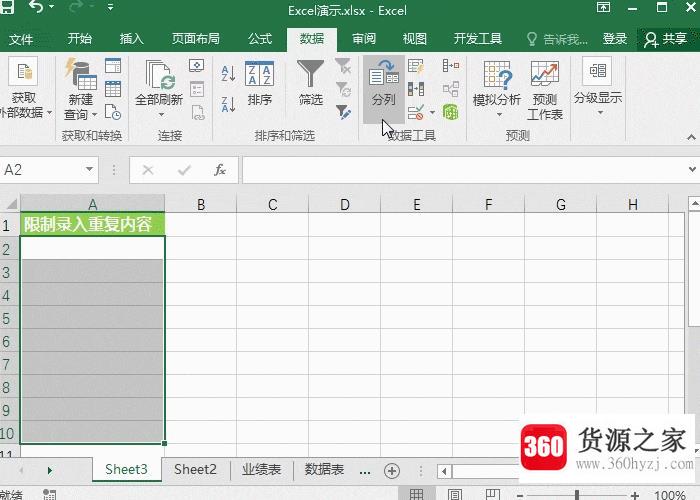Toggle the Filter funnel icon
This screenshot has height=500, width=700.
click(x=310, y=74)
